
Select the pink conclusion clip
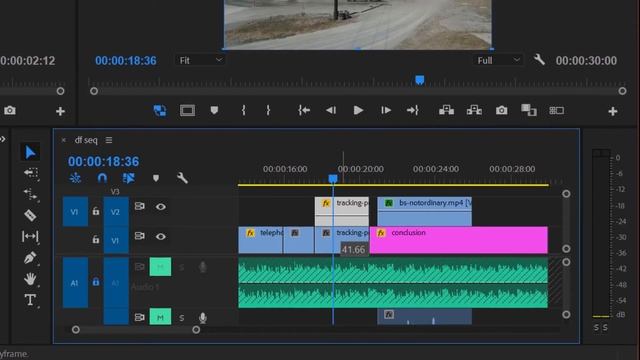point(458,240)
